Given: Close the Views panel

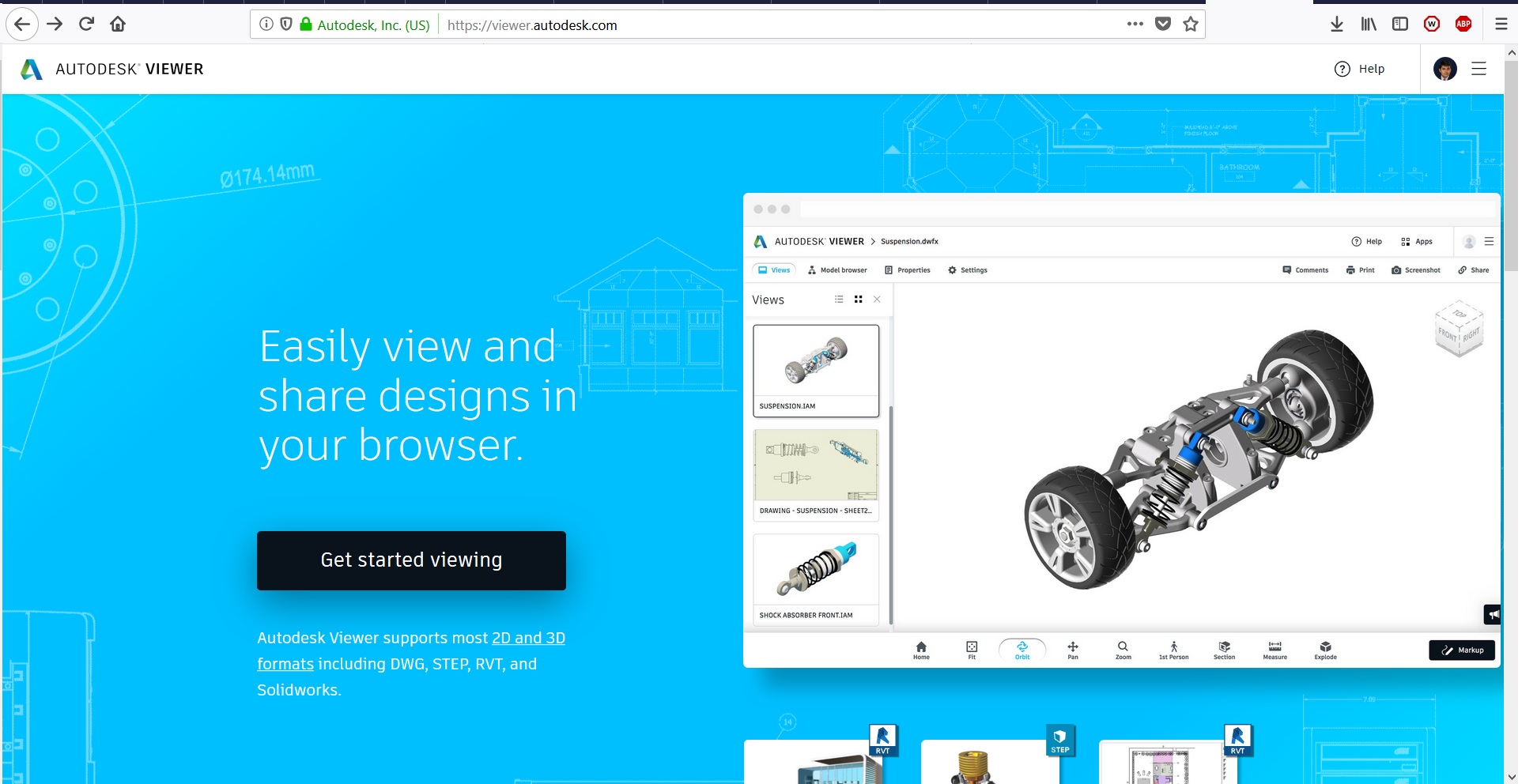Looking at the screenshot, I should click(877, 300).
